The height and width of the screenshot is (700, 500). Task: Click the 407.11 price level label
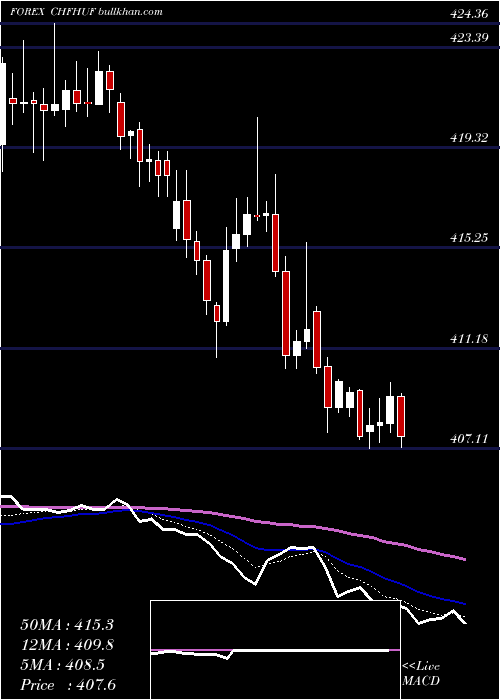click(x=469, y=439)
